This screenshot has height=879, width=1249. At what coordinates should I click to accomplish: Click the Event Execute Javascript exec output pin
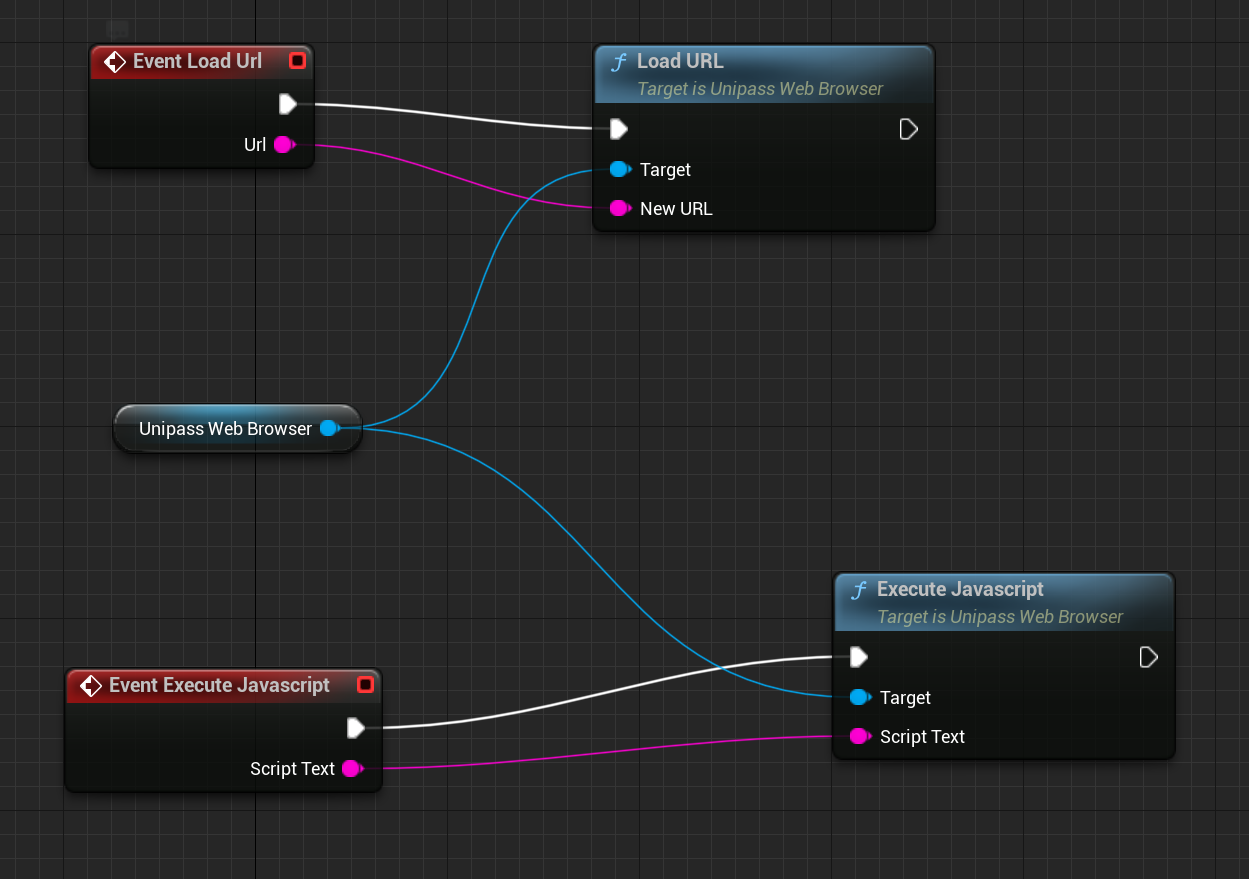click(355, 728)
